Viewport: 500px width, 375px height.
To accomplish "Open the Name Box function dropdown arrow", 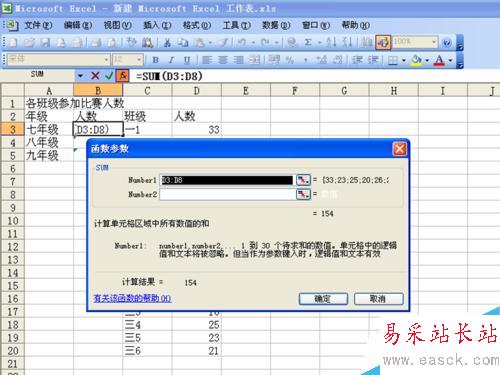I will pyautogui.click(x=80, y=76).
